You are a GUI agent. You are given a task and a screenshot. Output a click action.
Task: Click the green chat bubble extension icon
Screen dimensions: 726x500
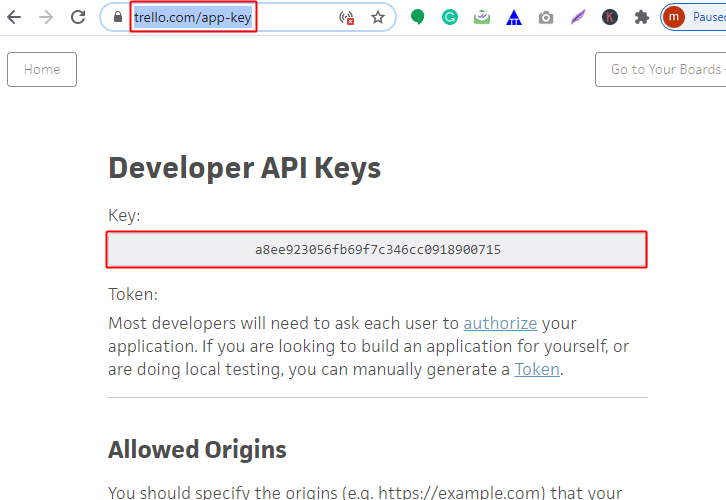418,17
